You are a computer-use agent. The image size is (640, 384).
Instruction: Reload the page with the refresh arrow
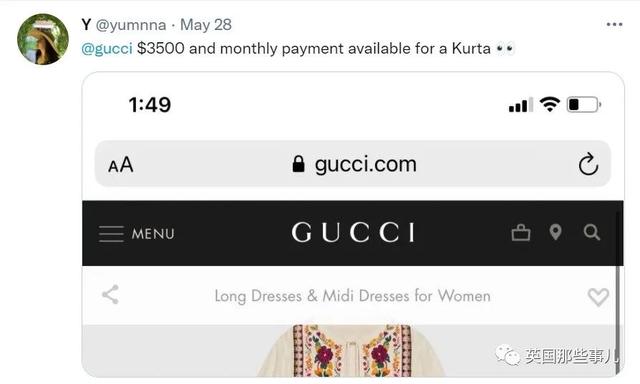[x=588, y=164]
